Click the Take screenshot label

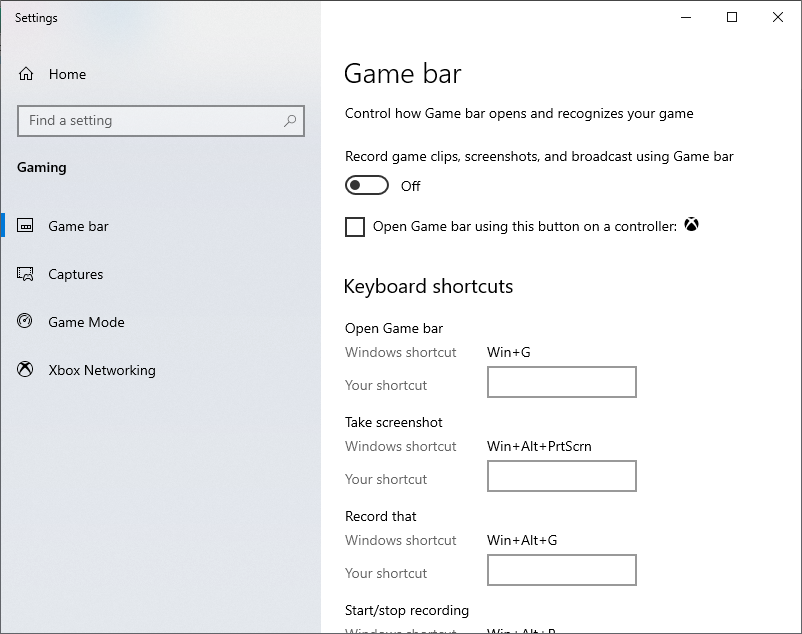393,422
